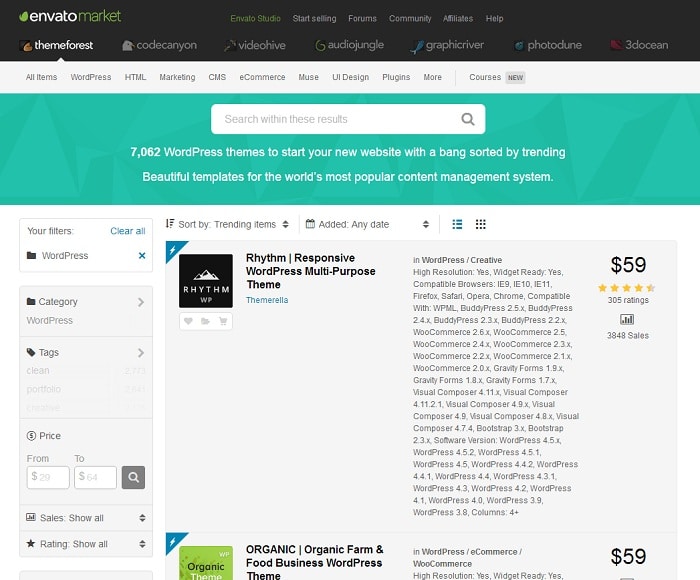Image resolution: width=700 pixels, height=580 pixels.
Task: Open the AudioJungle marketplace
Action: click(x=350, y=45)
